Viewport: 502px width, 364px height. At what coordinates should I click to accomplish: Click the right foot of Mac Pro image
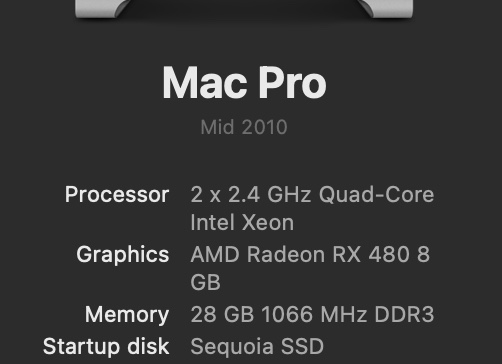tap(387, 8)
